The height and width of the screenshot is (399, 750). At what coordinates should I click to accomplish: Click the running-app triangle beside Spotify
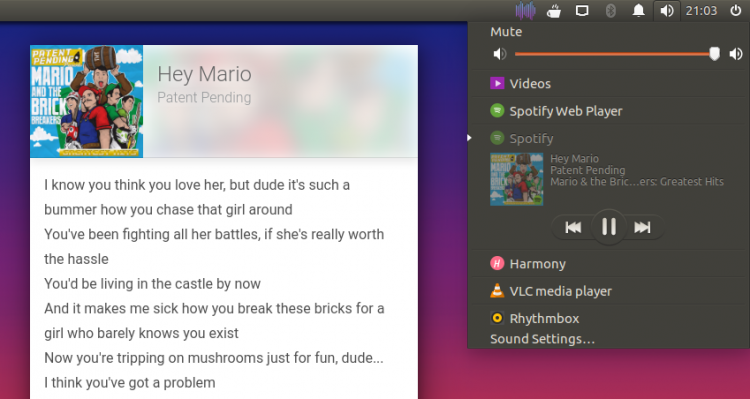(470, 138)
